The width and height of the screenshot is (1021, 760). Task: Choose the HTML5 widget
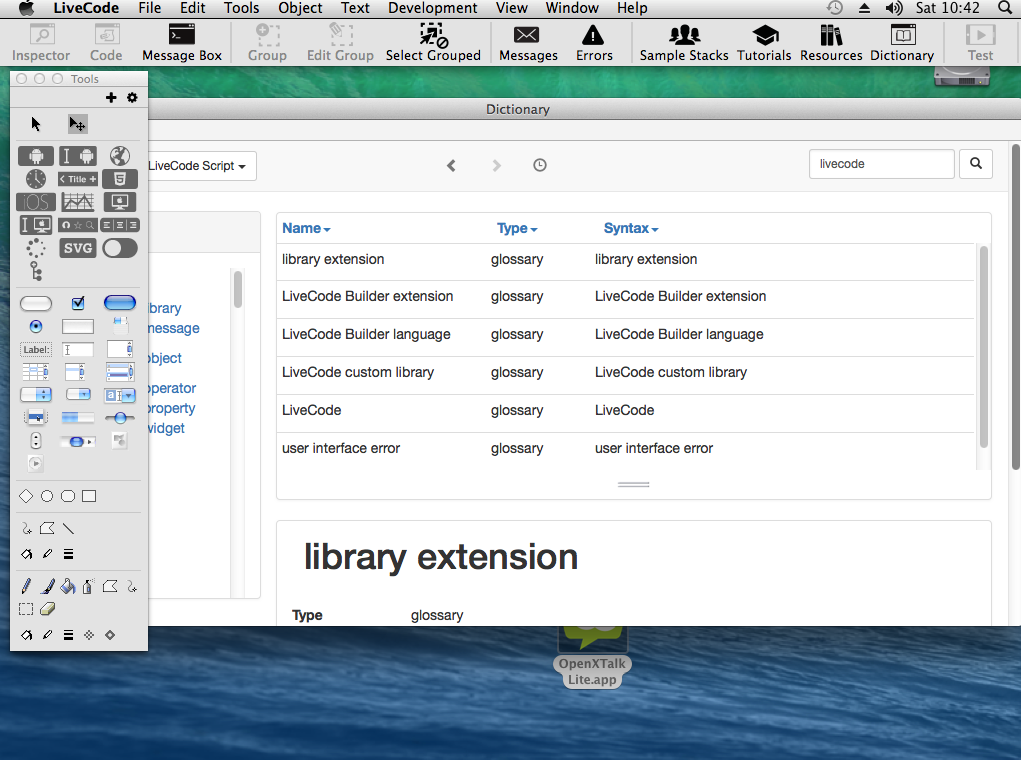(x=120, y=179)
